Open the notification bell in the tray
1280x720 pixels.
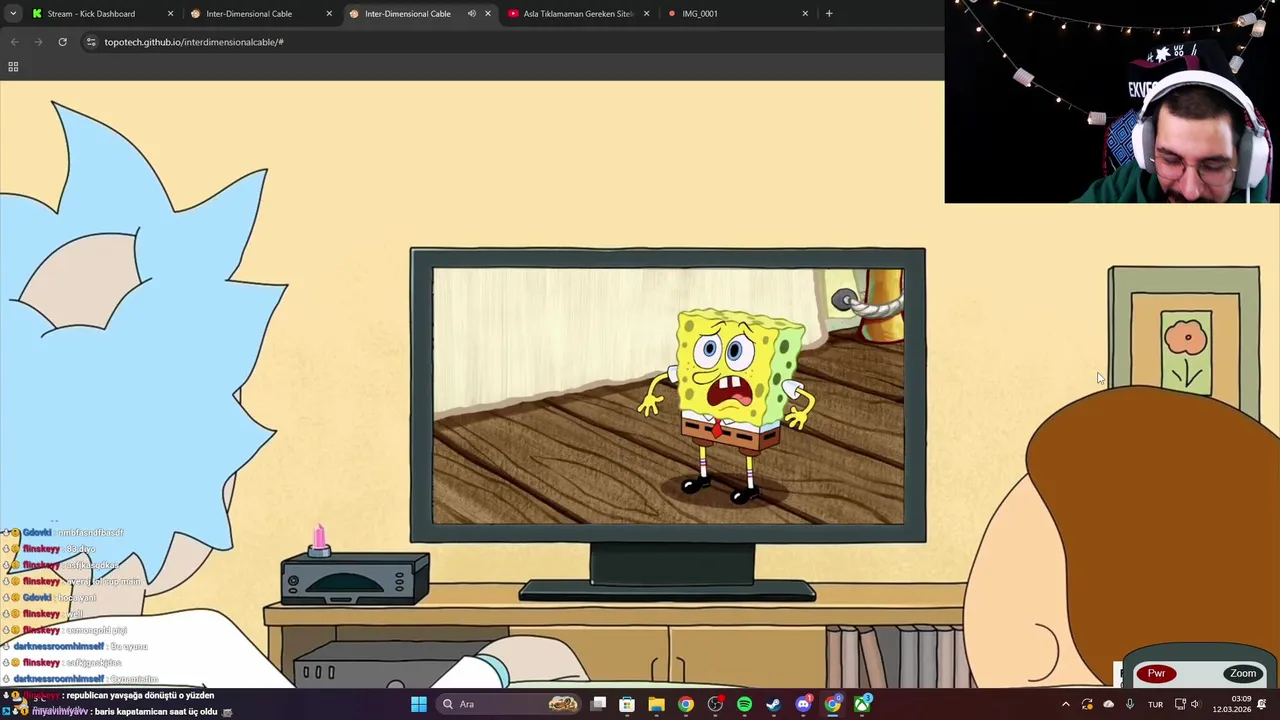pos(1262,704)
